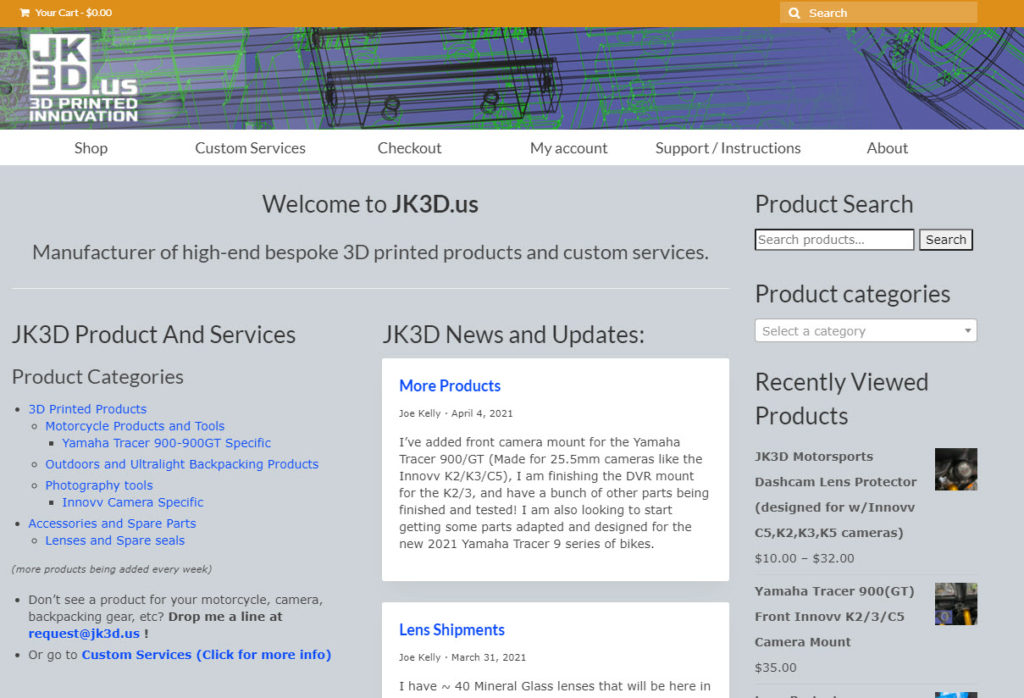The width and height of the screenshot is (1024, 698).
Task: Click the Welcome to JK3D.us heading
Action: click(x=370, y=204)
